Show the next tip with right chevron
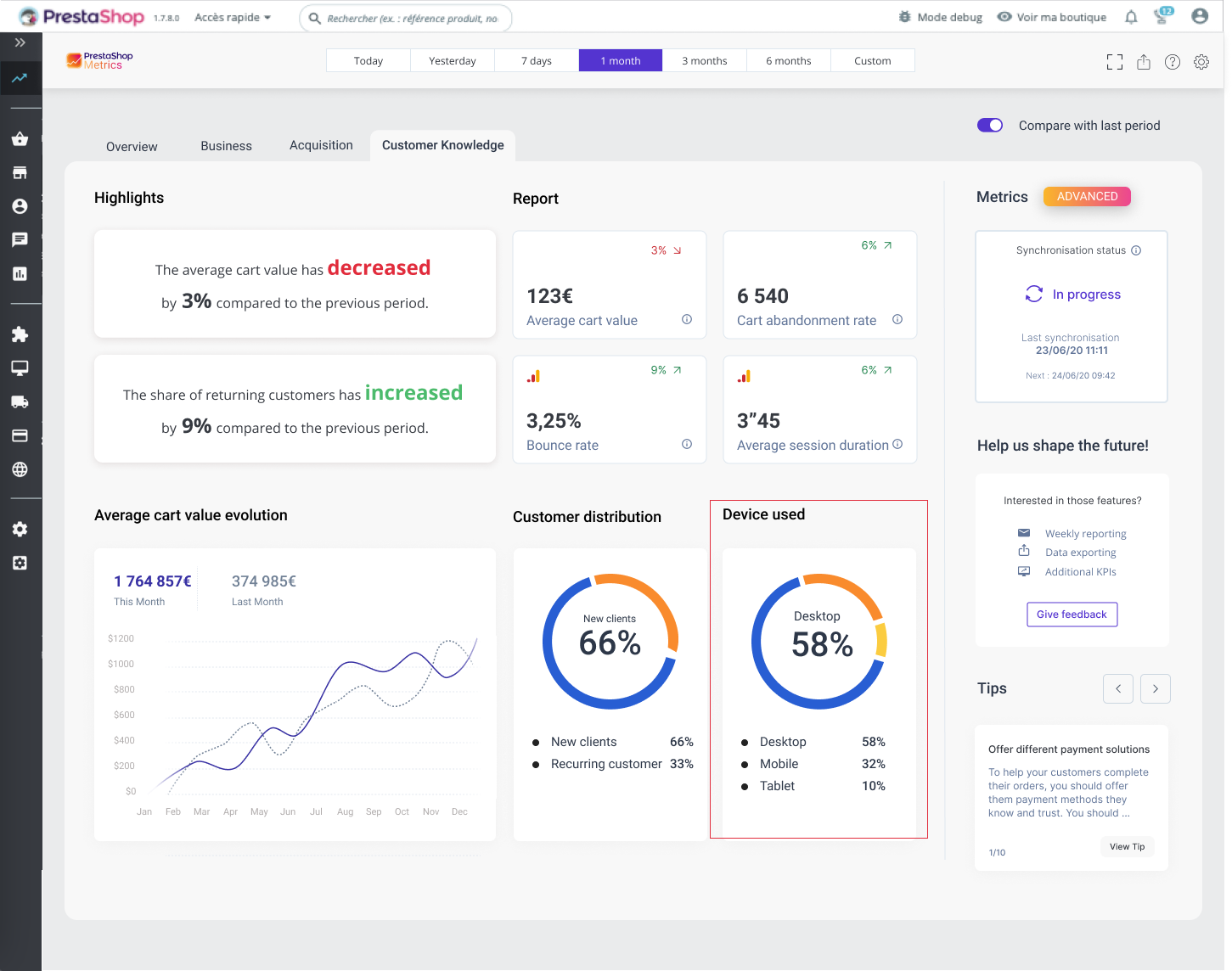Viewport: 1232px width, 971px height. (1155, 688)
